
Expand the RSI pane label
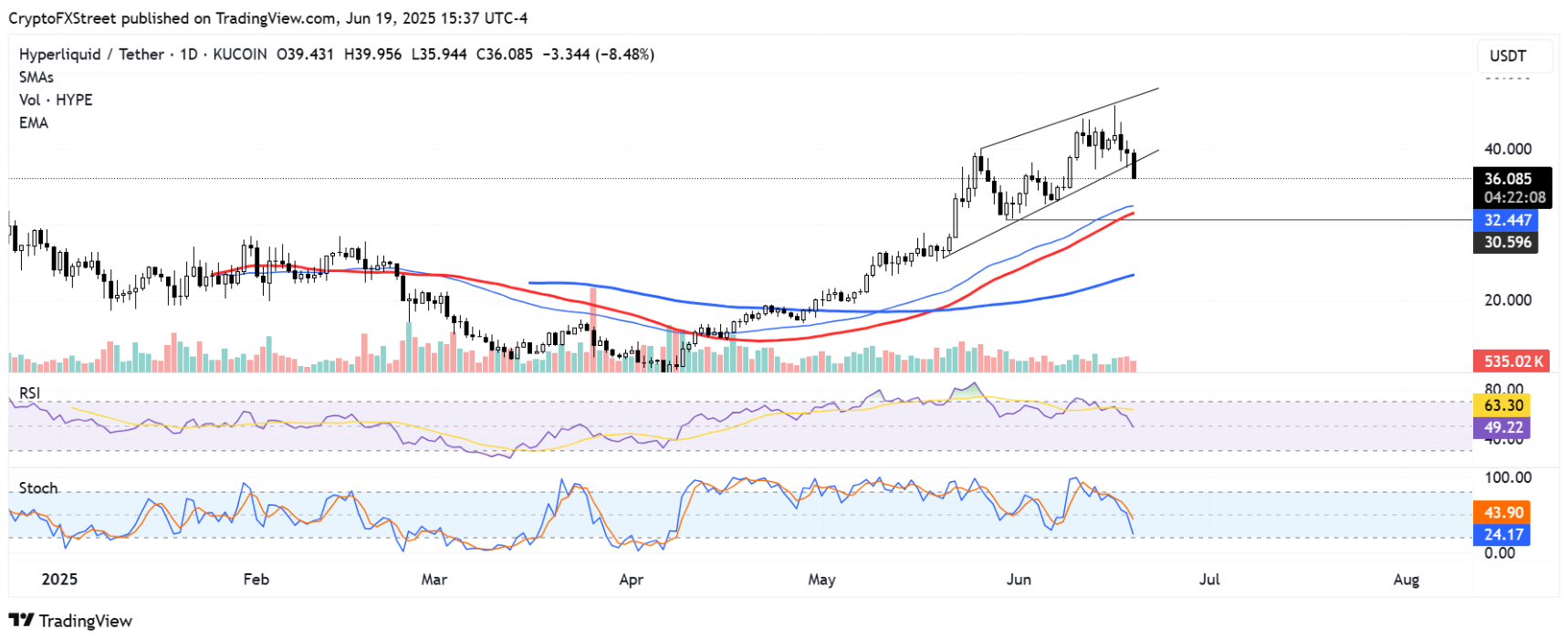tap(30, 393)
